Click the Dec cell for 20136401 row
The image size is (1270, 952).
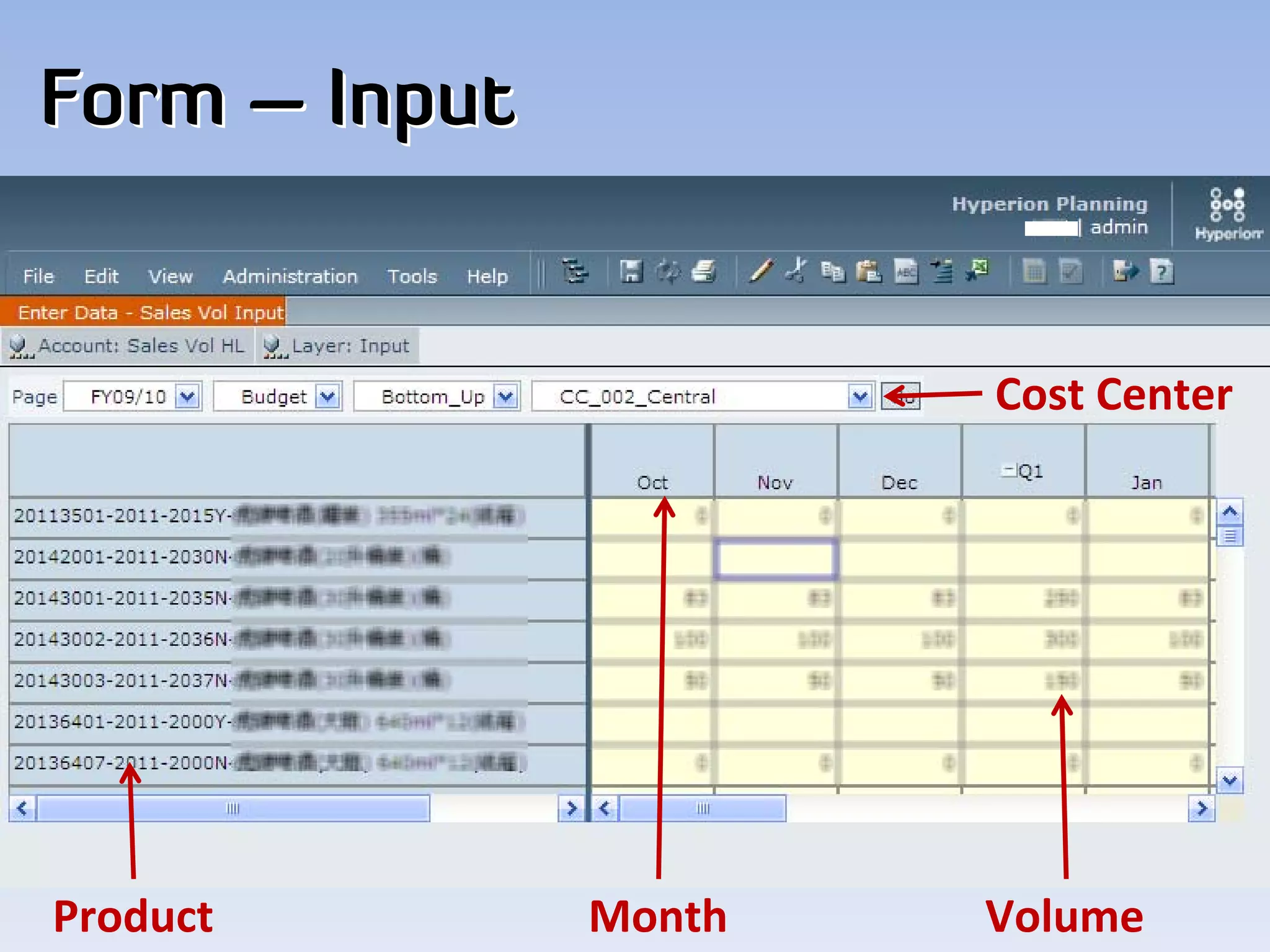coord(899,722)
